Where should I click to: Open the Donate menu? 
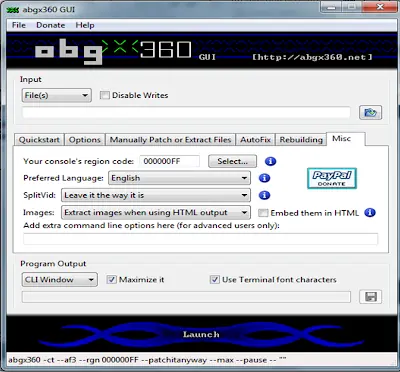[51, 25]
